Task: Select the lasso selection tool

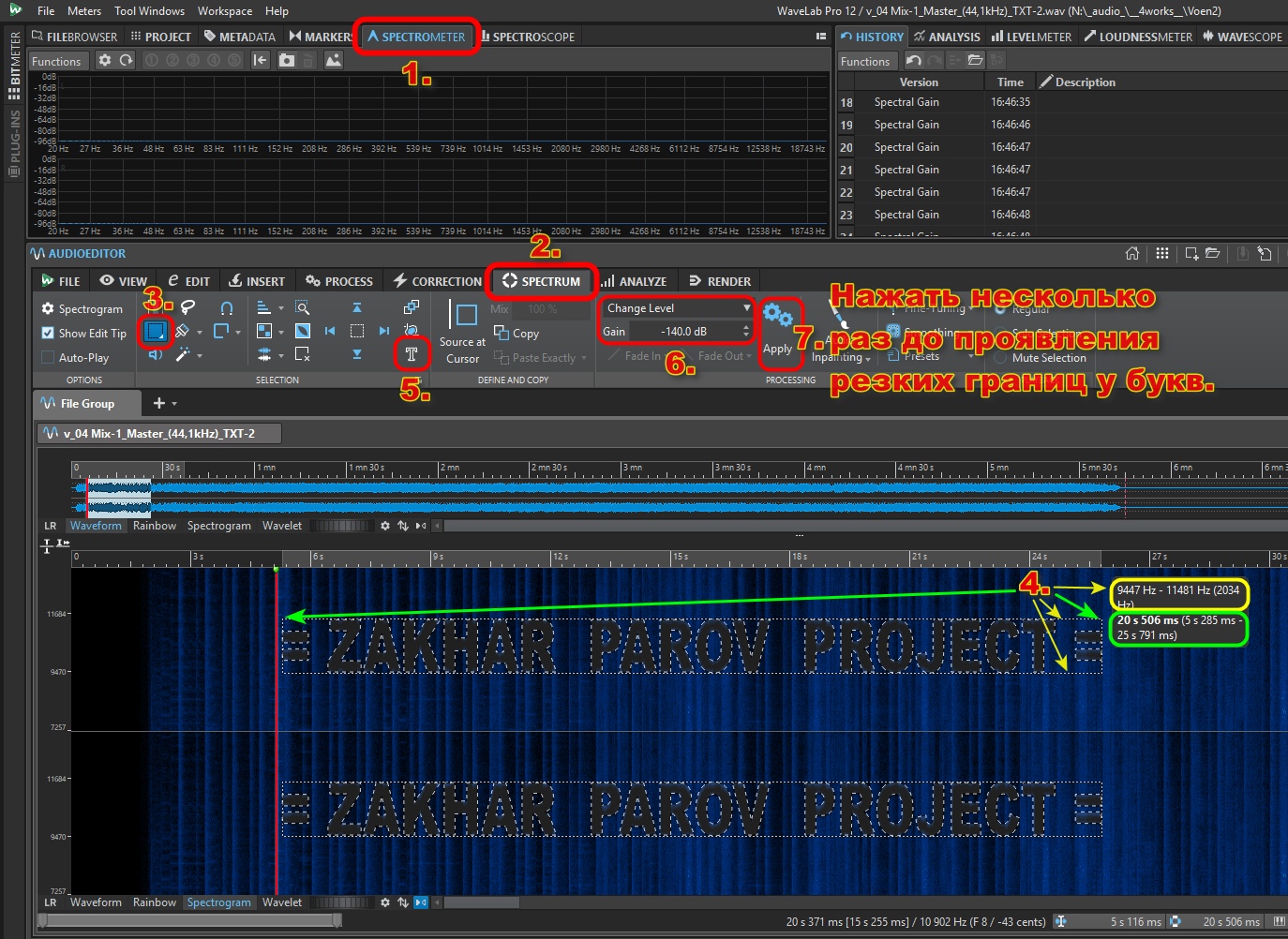Action: [x=188, y=306]
